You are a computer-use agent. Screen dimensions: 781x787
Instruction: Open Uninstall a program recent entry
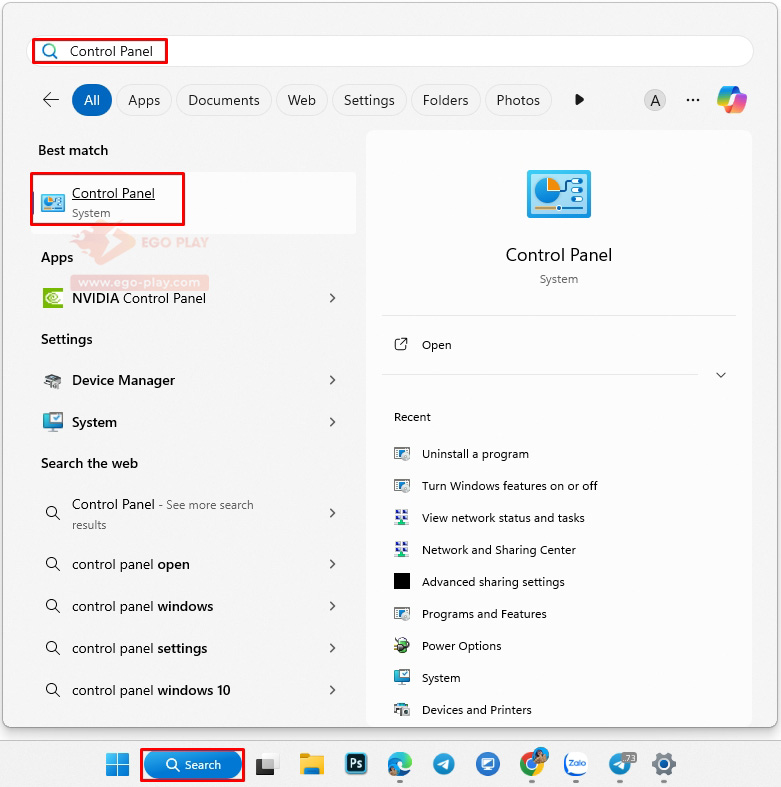click(475, 454)
